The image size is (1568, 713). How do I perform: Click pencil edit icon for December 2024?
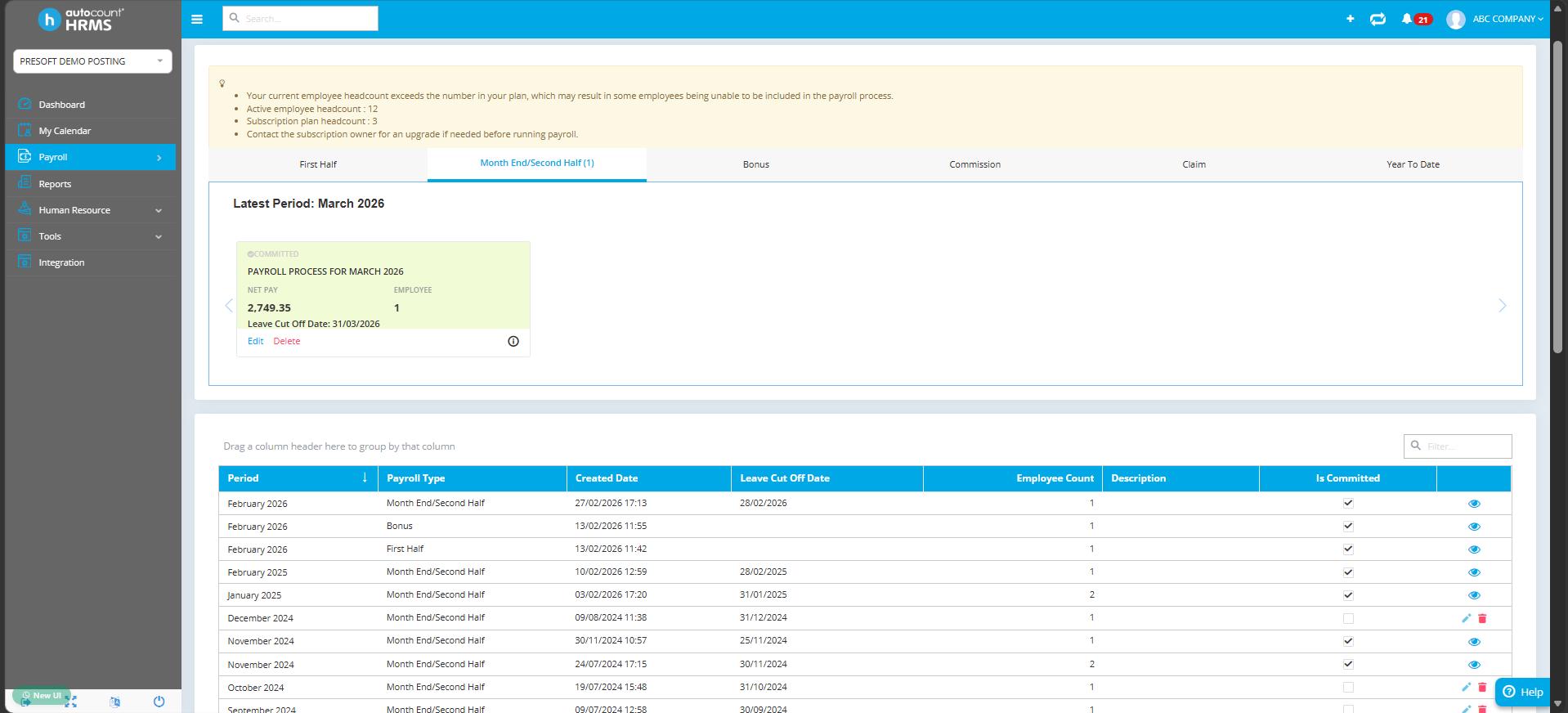tap(1466, 618)
